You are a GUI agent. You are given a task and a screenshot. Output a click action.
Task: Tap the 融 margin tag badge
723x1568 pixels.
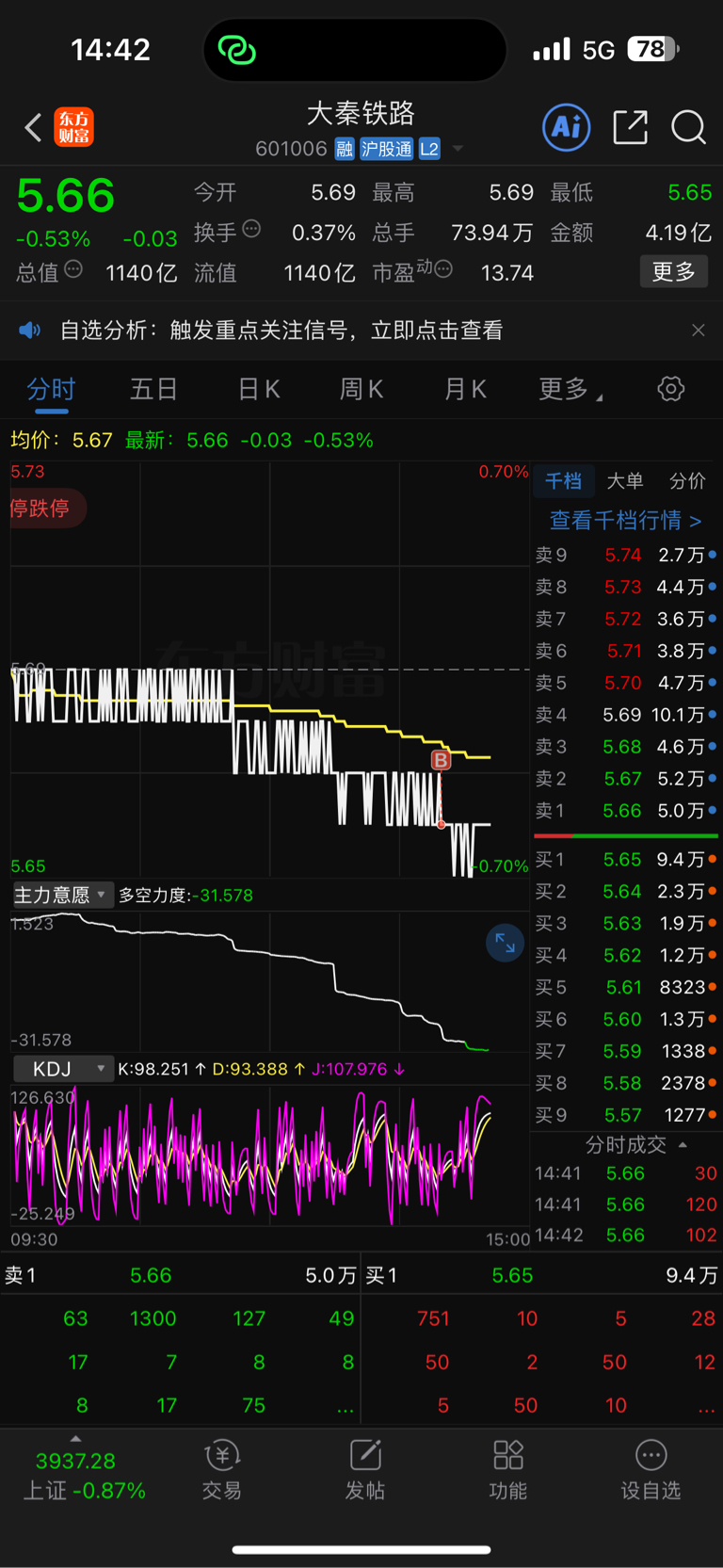pyautogui.click(x=344, y=149)
